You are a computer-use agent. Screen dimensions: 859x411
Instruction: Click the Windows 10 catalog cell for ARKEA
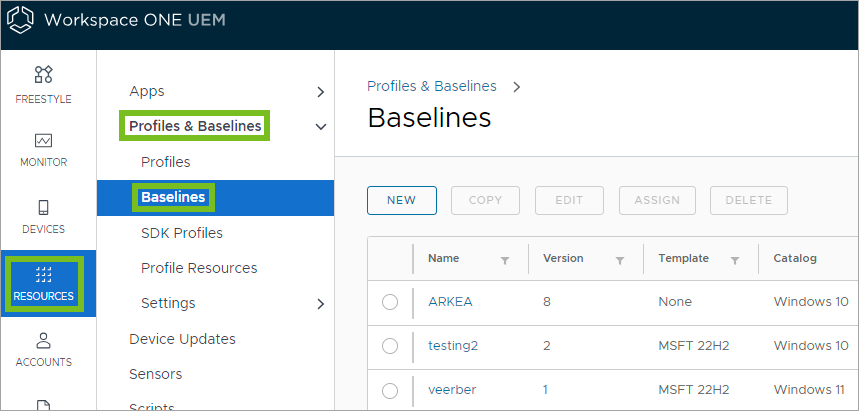tap(811, 302)
